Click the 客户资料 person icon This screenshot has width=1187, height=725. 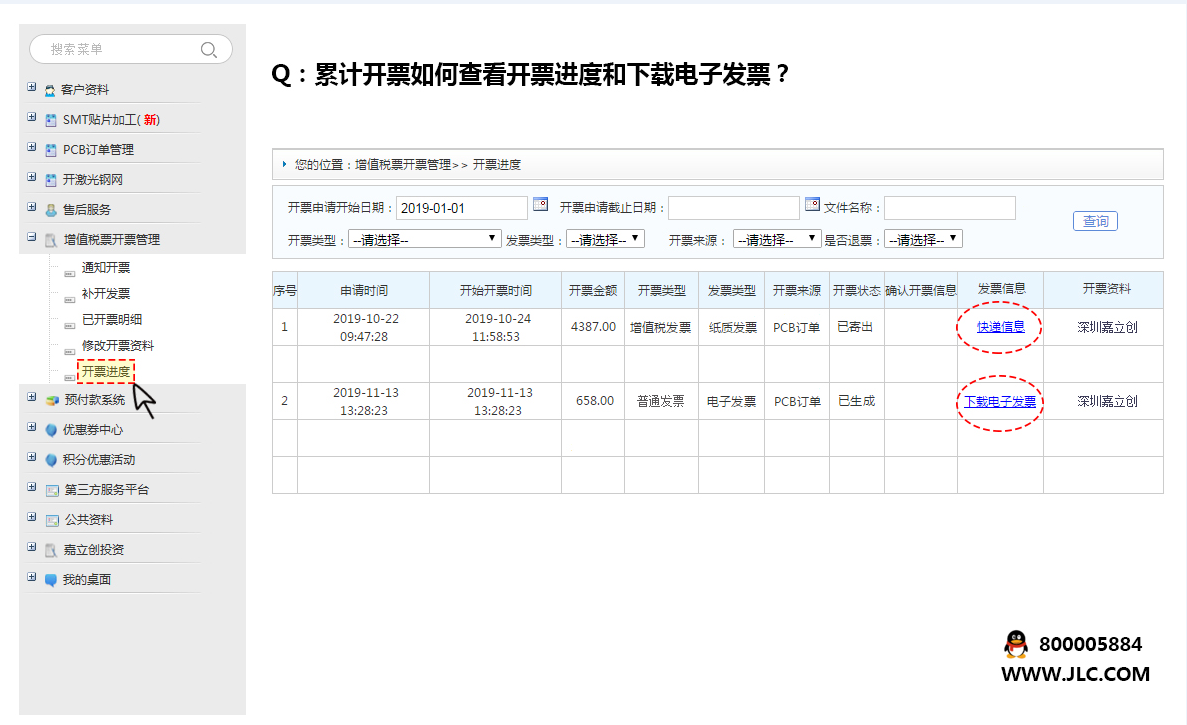(x=50, y=90)
